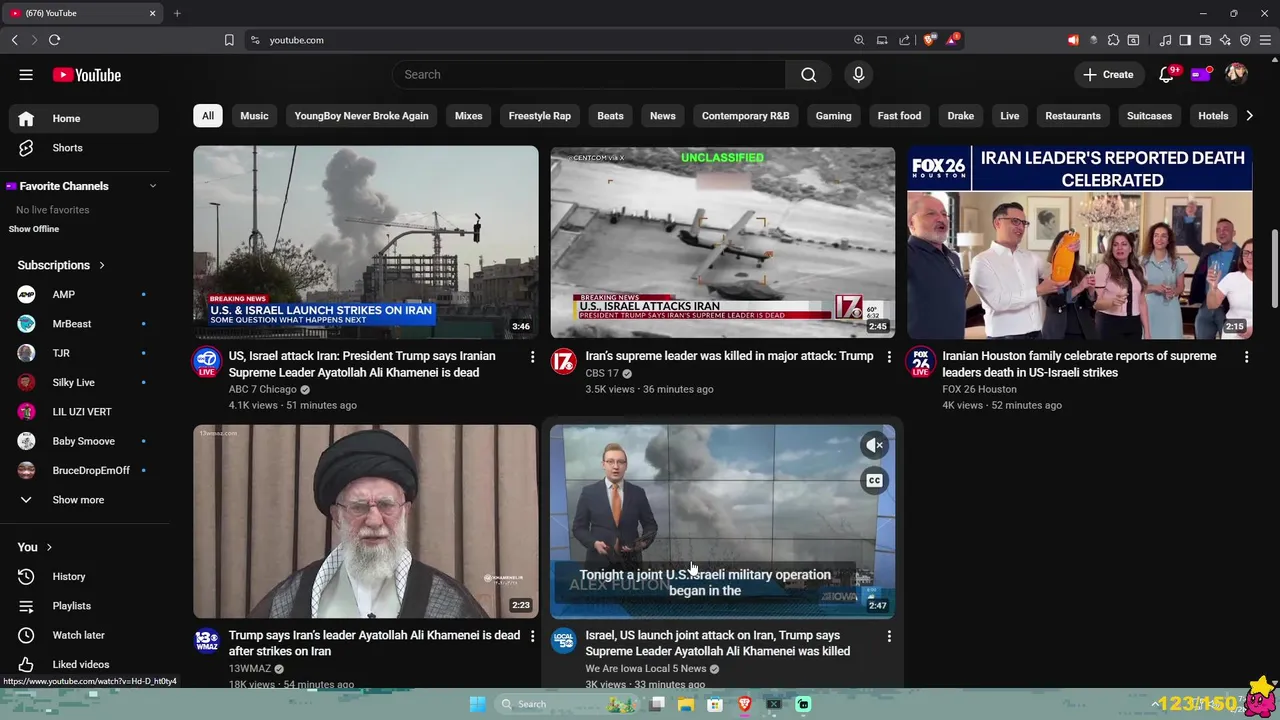Screen dimensions: 1280x720
Task: Expand Subscriptions section arrow
Action: (101, 265)
